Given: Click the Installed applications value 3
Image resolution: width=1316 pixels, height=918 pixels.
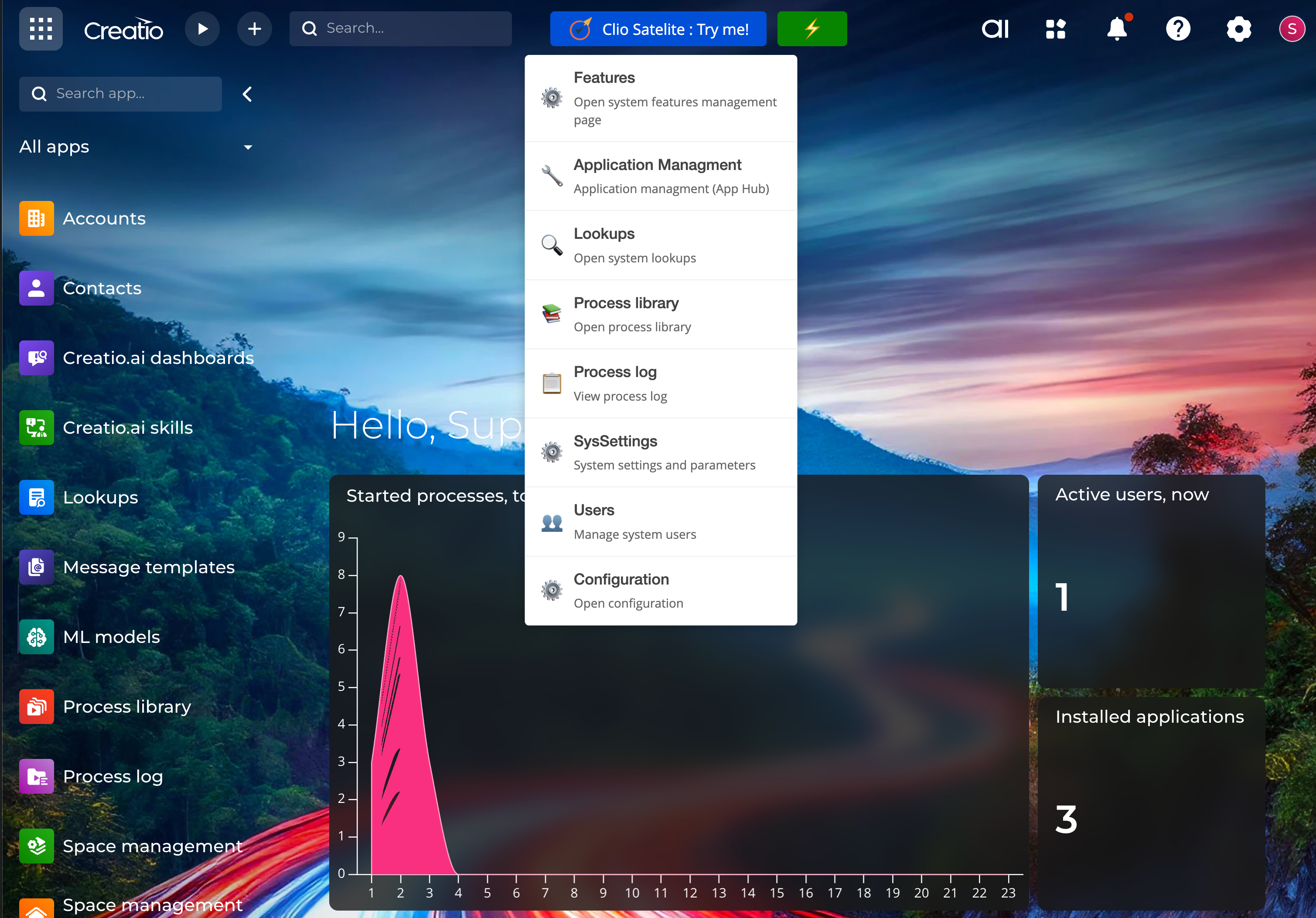Looking at the screenshot, I should tap(1066, 819).
